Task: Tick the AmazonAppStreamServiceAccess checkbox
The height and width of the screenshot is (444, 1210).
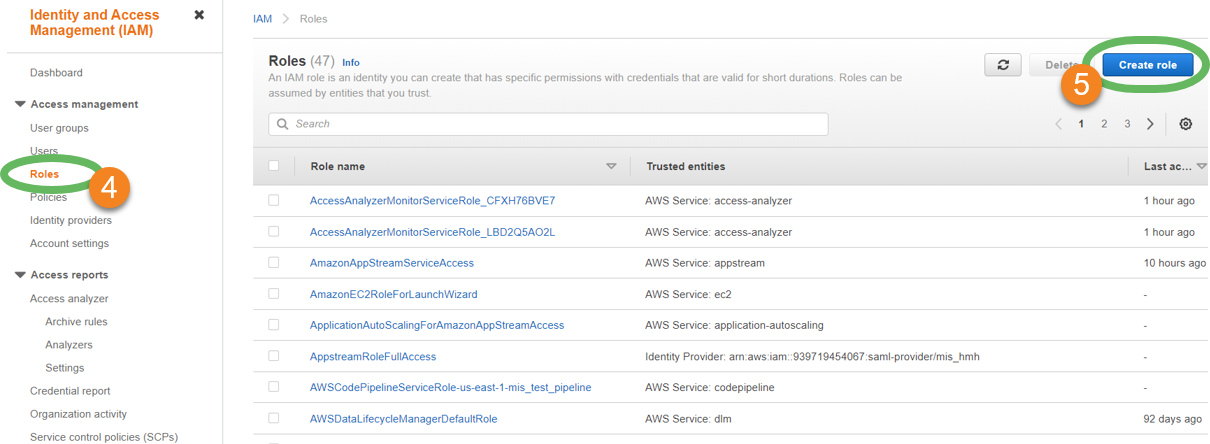Action: pos(274,263)
